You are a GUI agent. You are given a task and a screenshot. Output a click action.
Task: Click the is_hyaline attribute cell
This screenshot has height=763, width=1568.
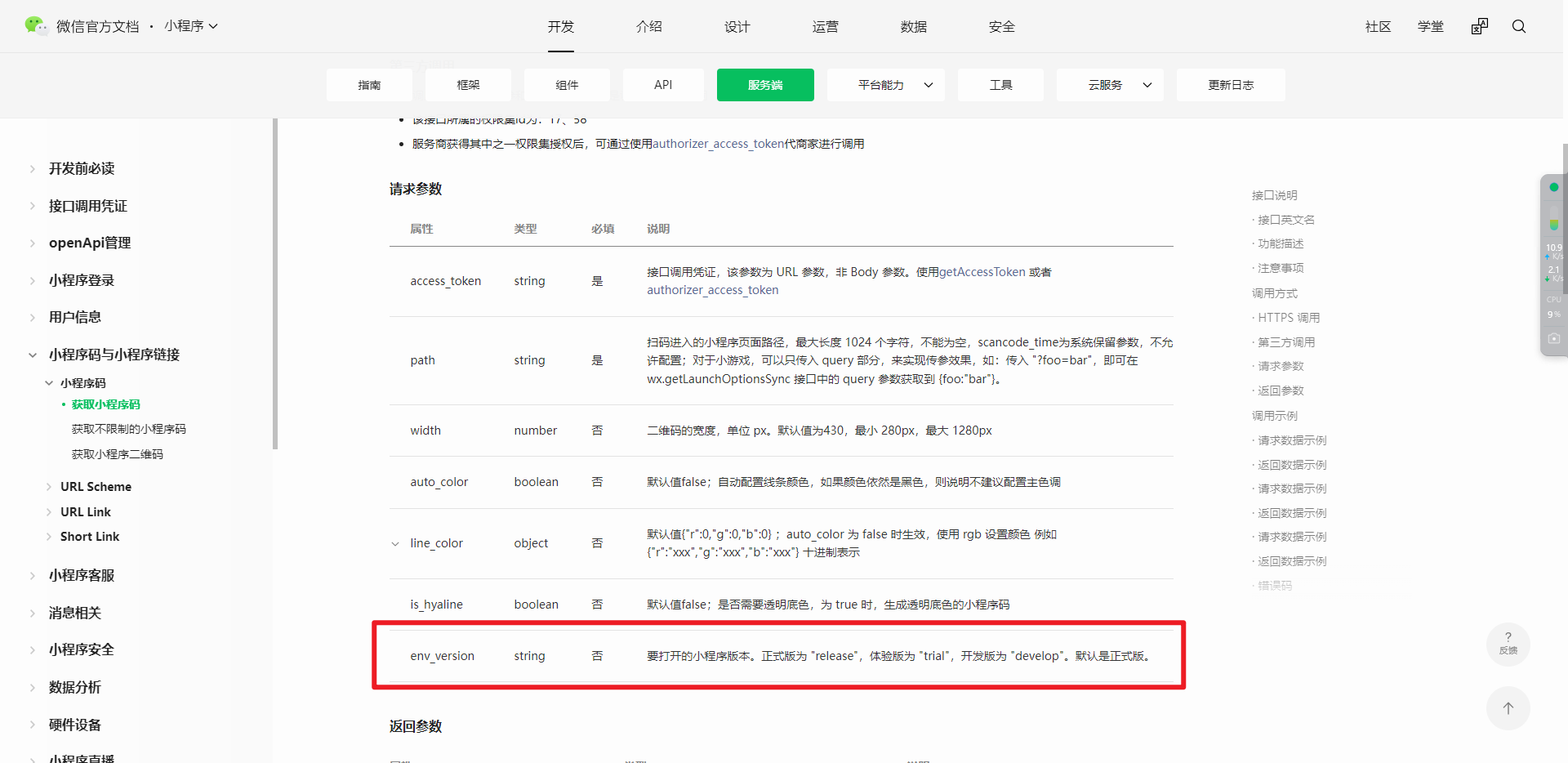tap(436, 605)
